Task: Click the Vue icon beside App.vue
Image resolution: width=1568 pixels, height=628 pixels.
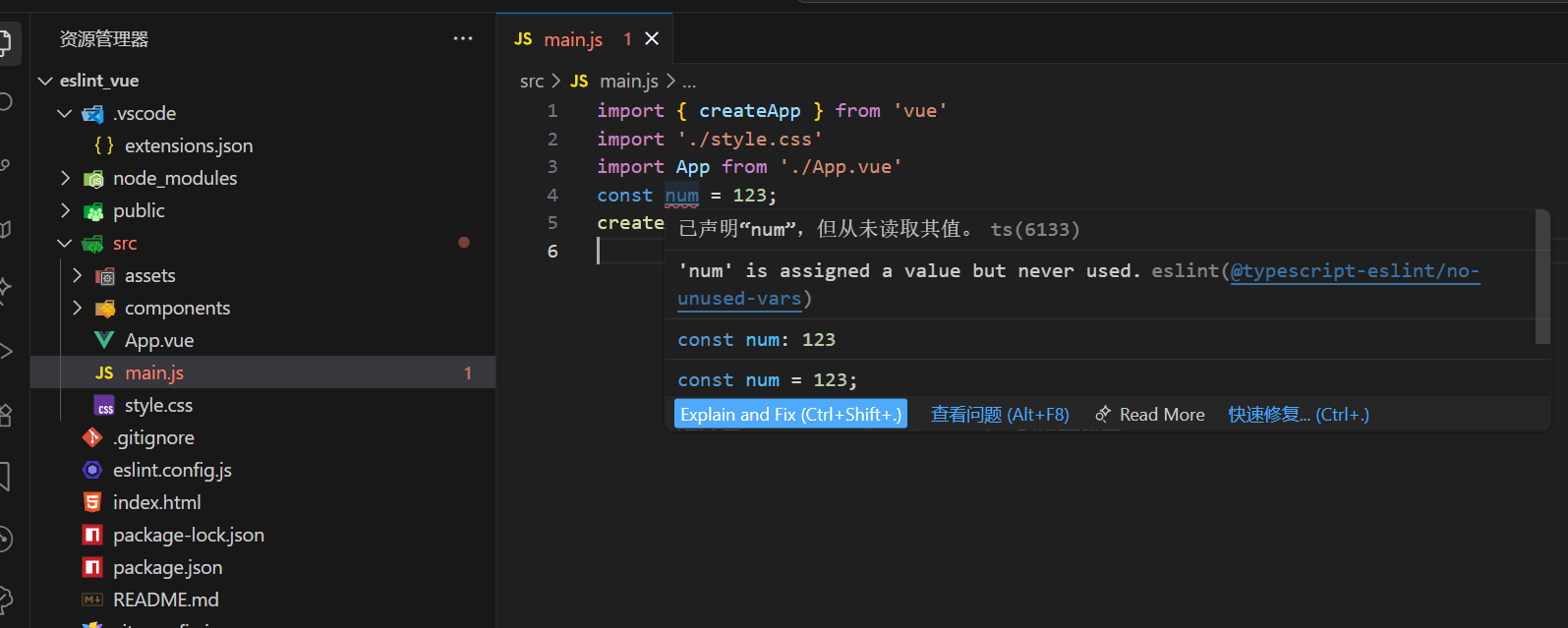Action: pos(104,340)
